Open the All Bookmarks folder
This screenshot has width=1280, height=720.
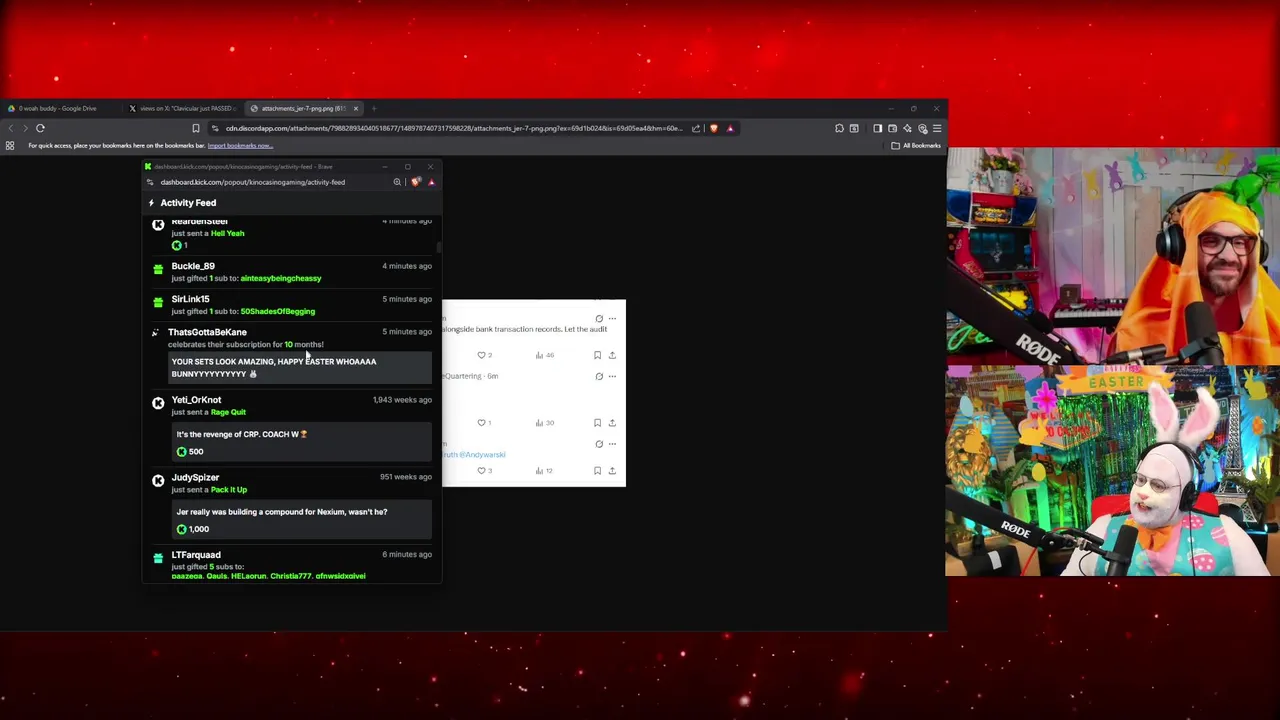pos(915,146)
